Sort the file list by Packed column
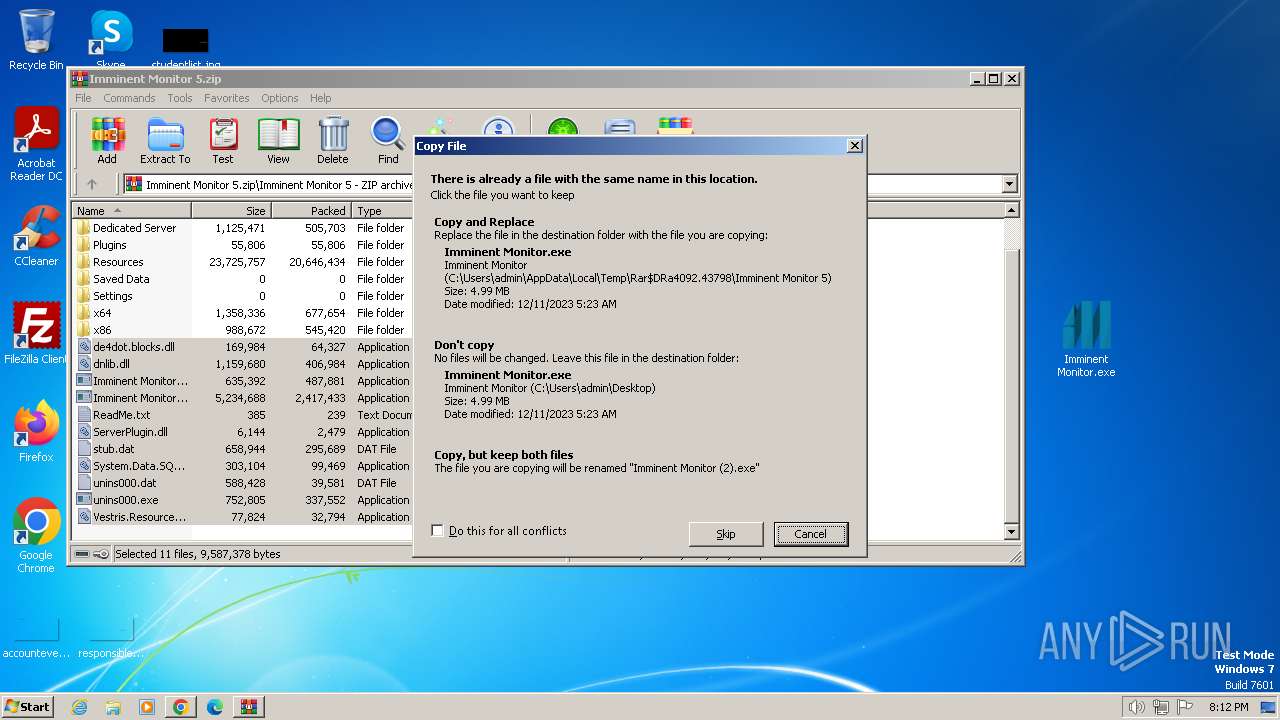This screenshot has height=720, width=1280. 311,211
